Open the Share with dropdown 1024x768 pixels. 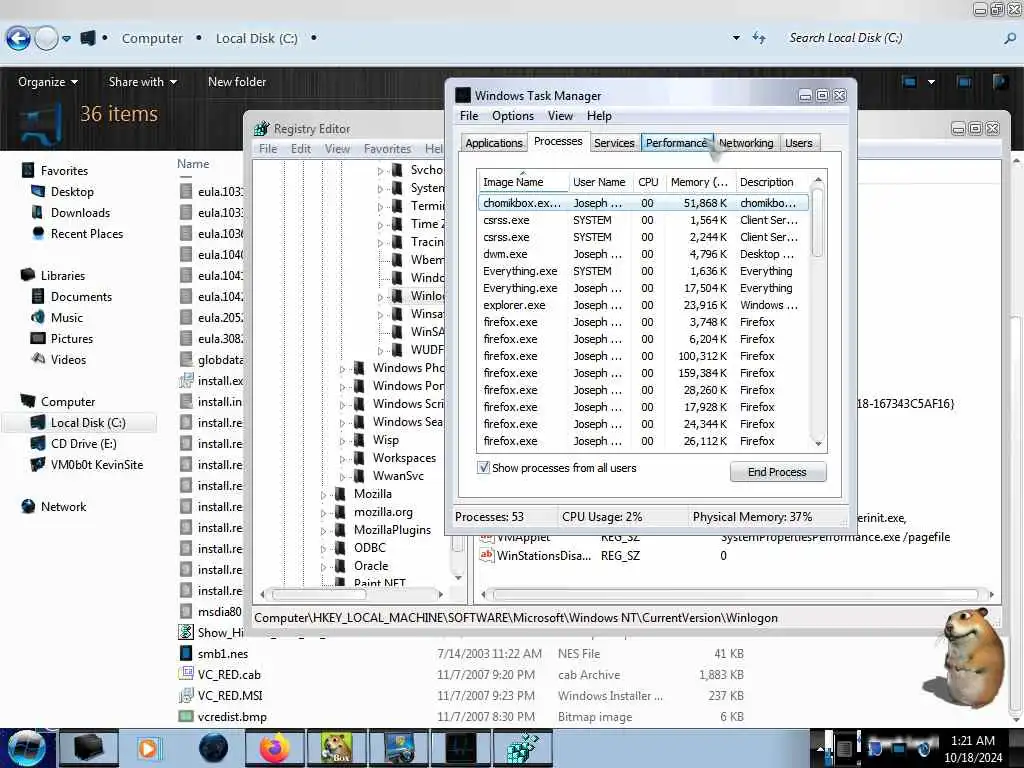(142, 82)
